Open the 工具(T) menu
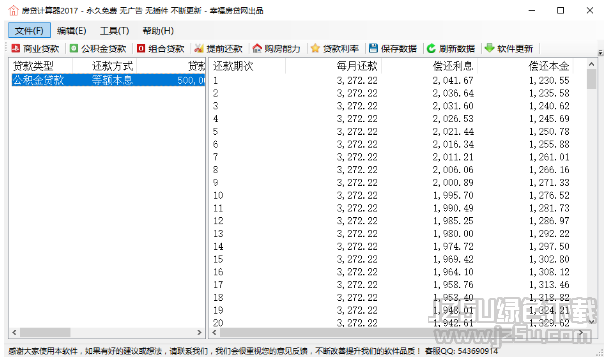This screenshot has height=362, width=610. pyautogui.click(x=114, y=30)
